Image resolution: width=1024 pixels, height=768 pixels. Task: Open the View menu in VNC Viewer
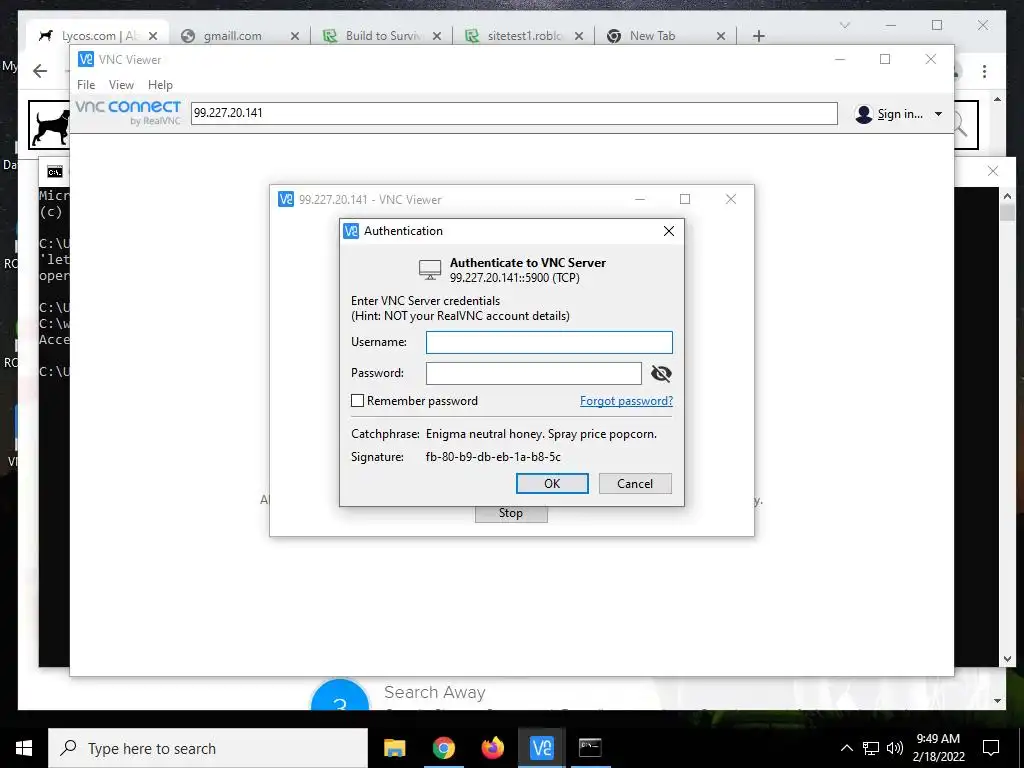tap(121, 84)
